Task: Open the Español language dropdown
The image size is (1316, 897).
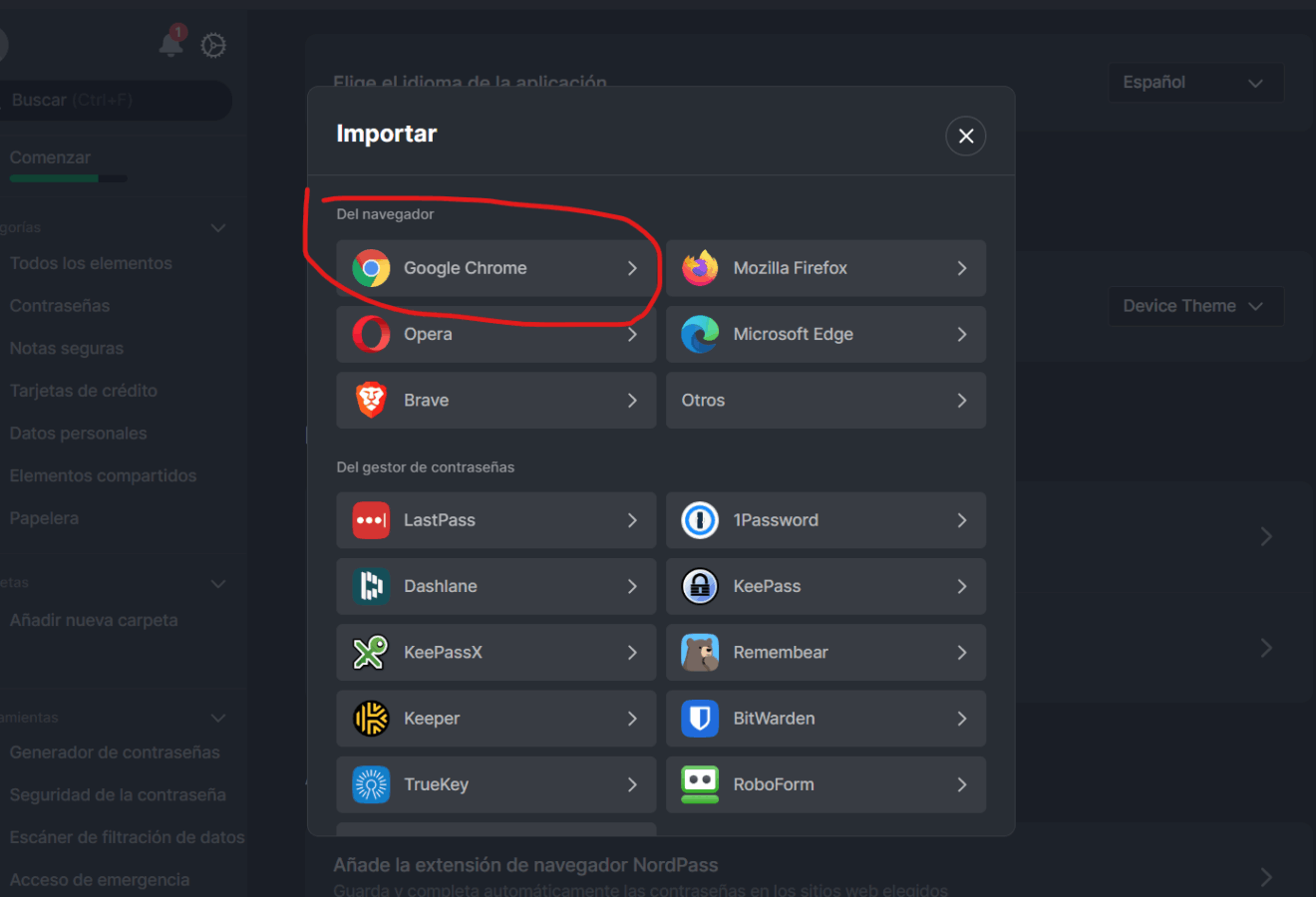Action: point(1196,83)
